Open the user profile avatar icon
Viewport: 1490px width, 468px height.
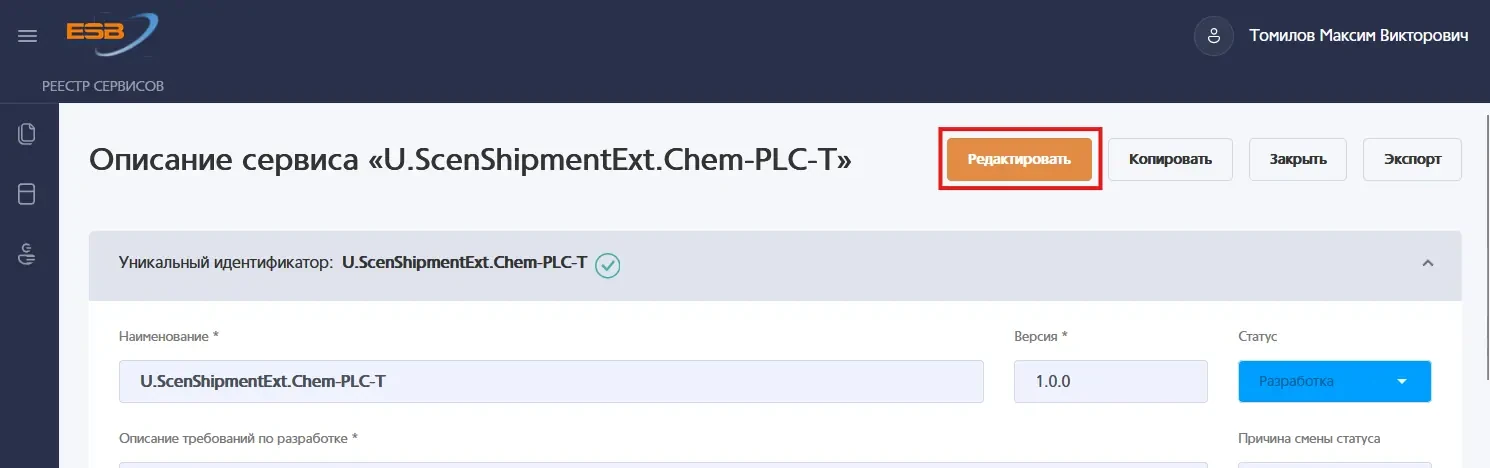pyautogui.click(x=1213, y=36)
